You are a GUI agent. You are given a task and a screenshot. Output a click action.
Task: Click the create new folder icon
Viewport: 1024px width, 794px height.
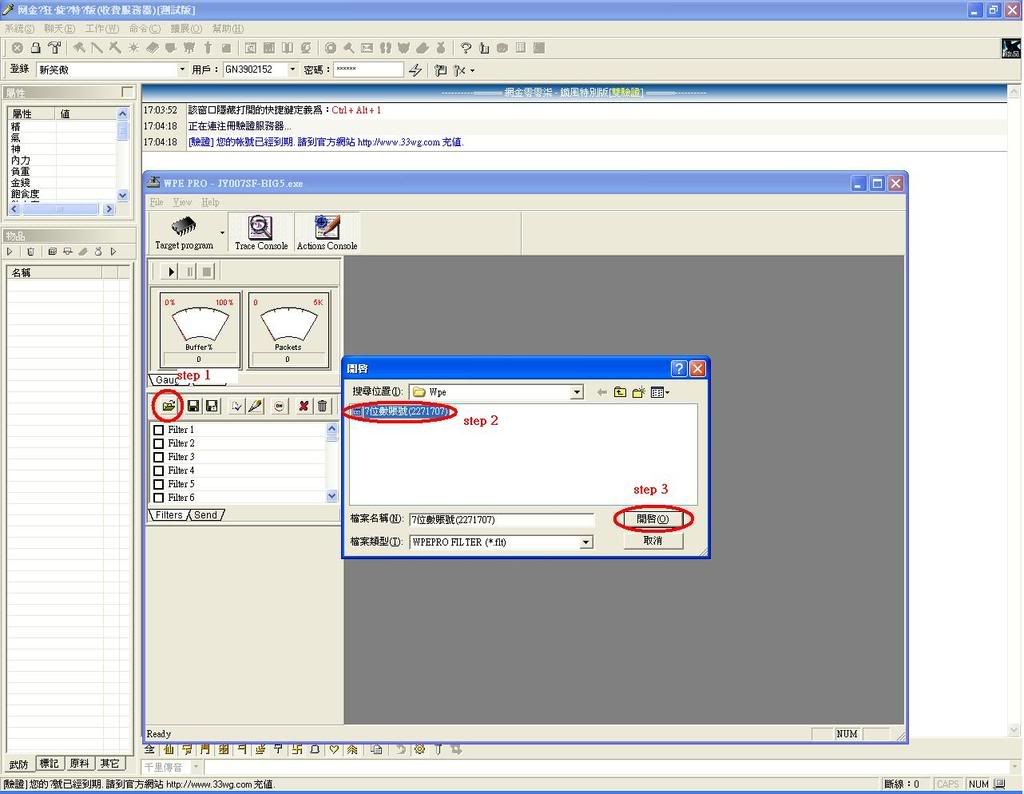pyautogui.click(x=638, y=393)
